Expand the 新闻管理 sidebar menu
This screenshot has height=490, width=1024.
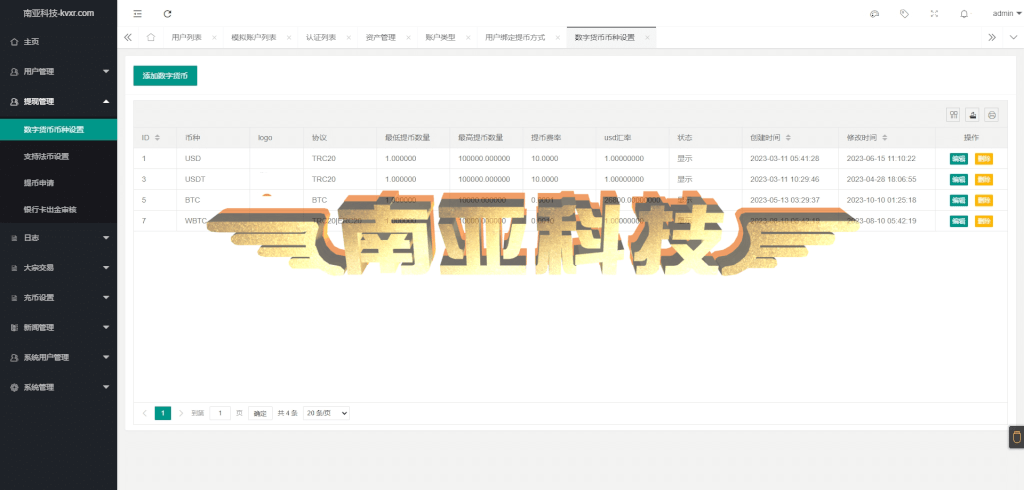[58, 327]
